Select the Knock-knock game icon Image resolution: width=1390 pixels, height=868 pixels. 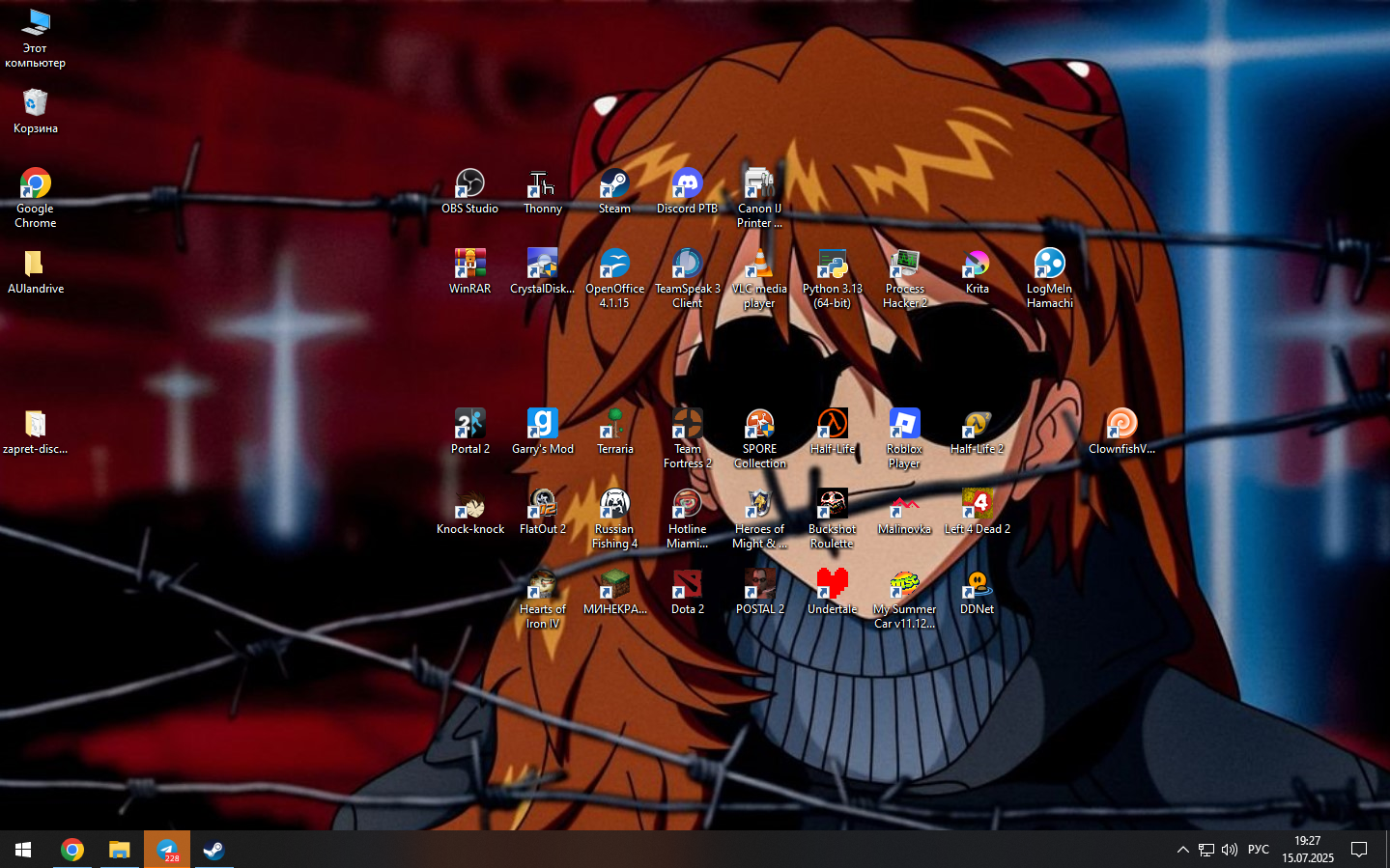tap(470, 512)
